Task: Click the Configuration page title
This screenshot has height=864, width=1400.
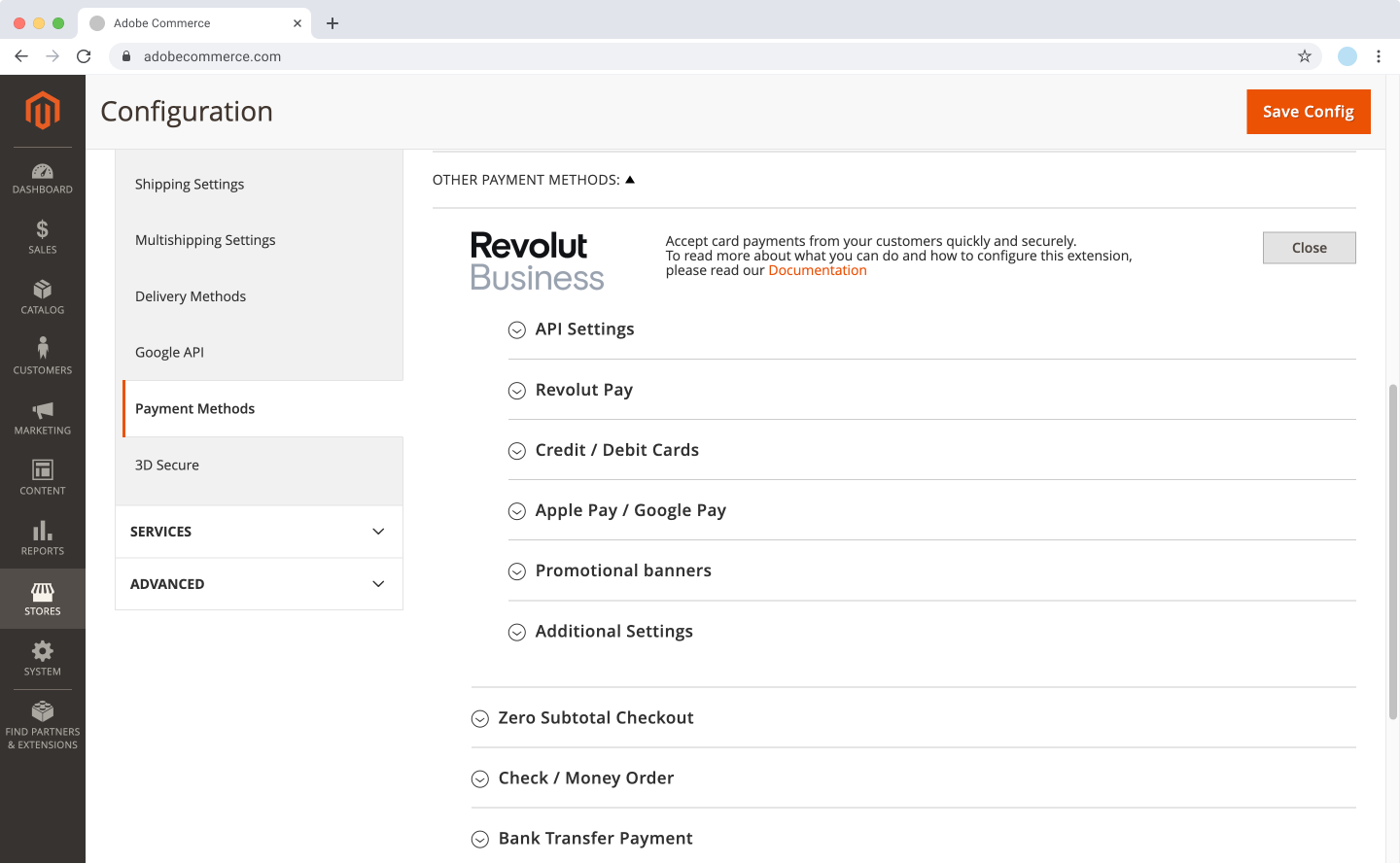Action: point(187,112)
